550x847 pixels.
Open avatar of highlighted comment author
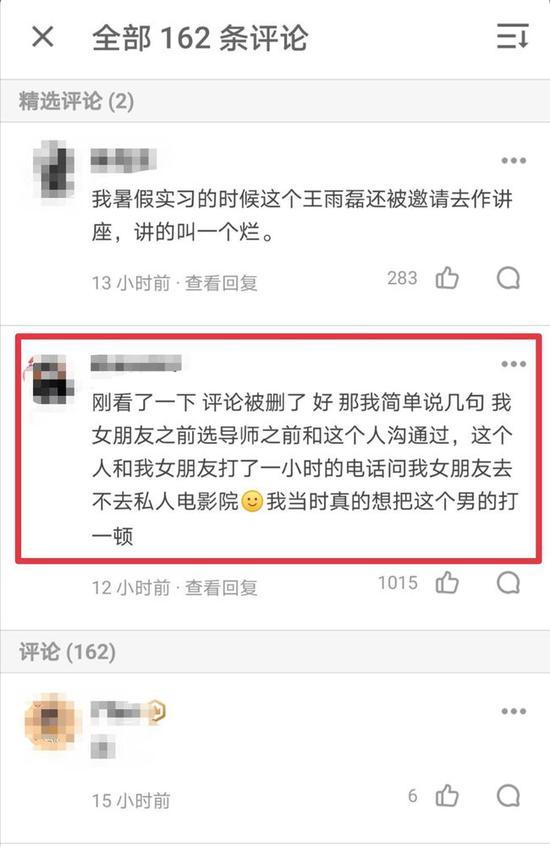pyautogui.click(x=52, y=379)
